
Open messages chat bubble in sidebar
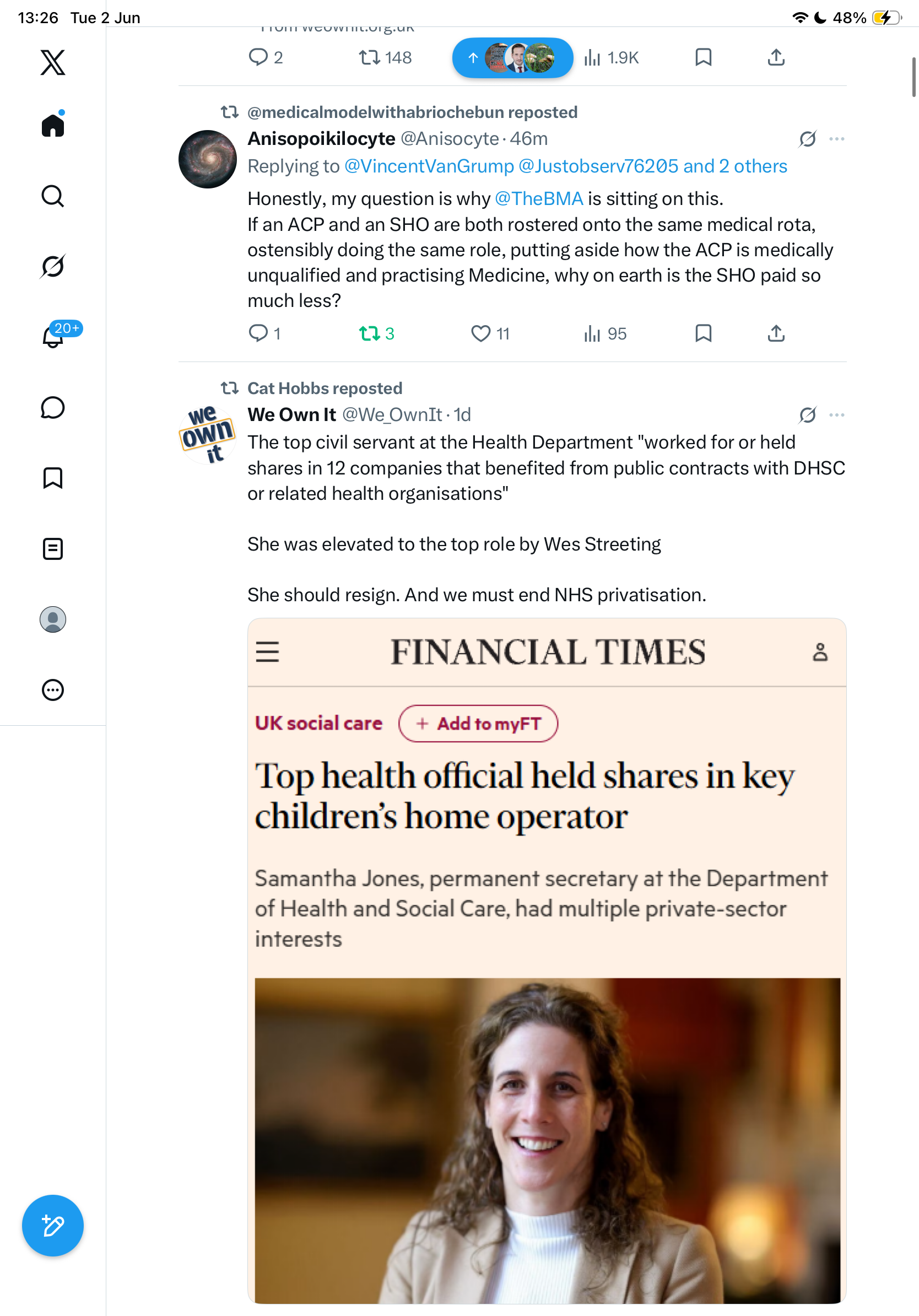tap(53, 407)
